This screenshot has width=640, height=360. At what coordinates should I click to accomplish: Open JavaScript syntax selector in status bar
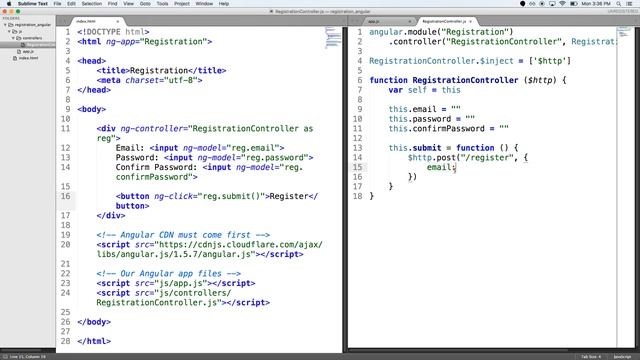pos(622,357)
